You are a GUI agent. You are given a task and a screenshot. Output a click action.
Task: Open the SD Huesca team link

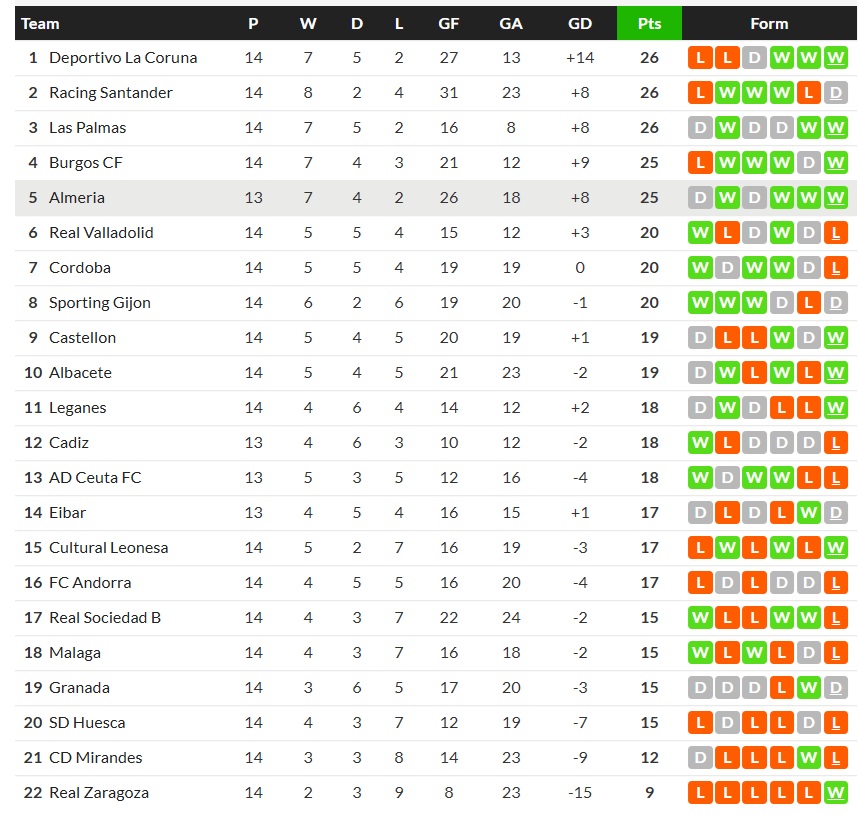point(87,723)
